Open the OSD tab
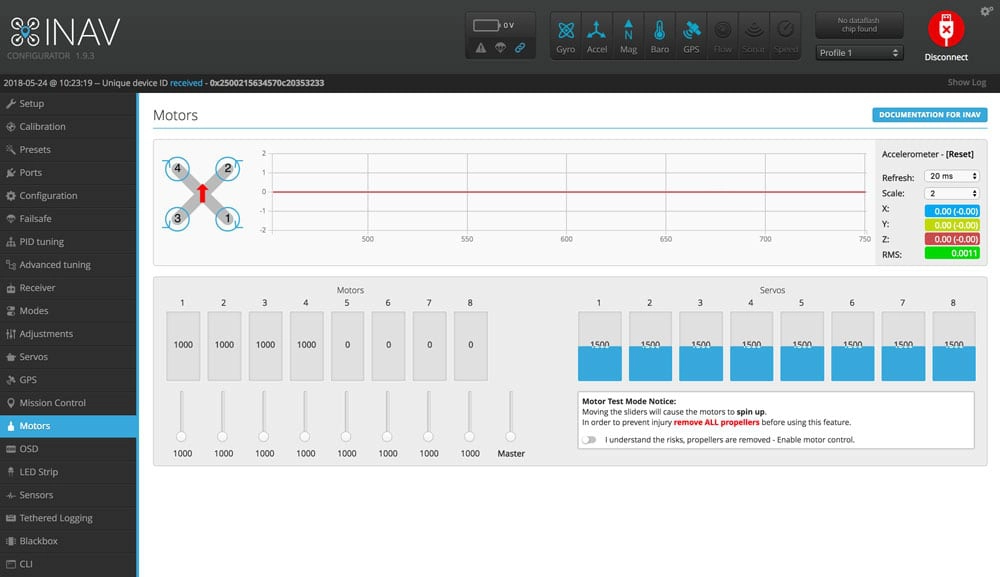 68,449
